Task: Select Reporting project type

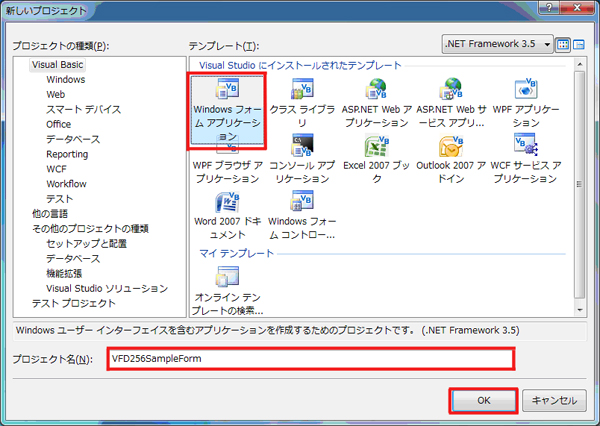Action: [67, 154]
